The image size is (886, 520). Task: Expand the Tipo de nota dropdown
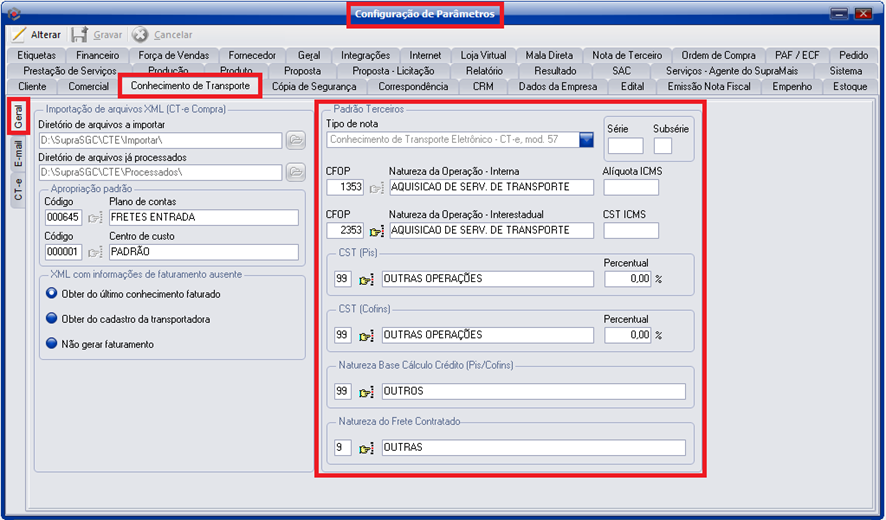(586, 140)
